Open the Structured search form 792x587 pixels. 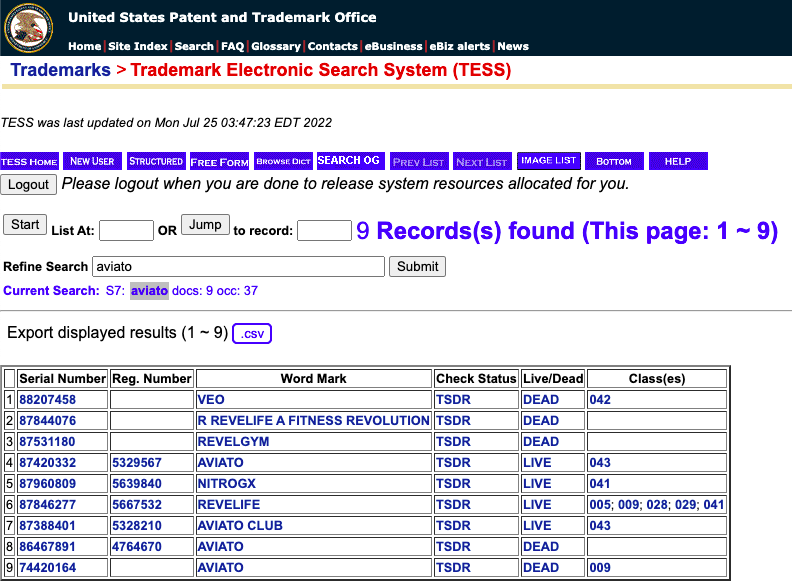156,161
